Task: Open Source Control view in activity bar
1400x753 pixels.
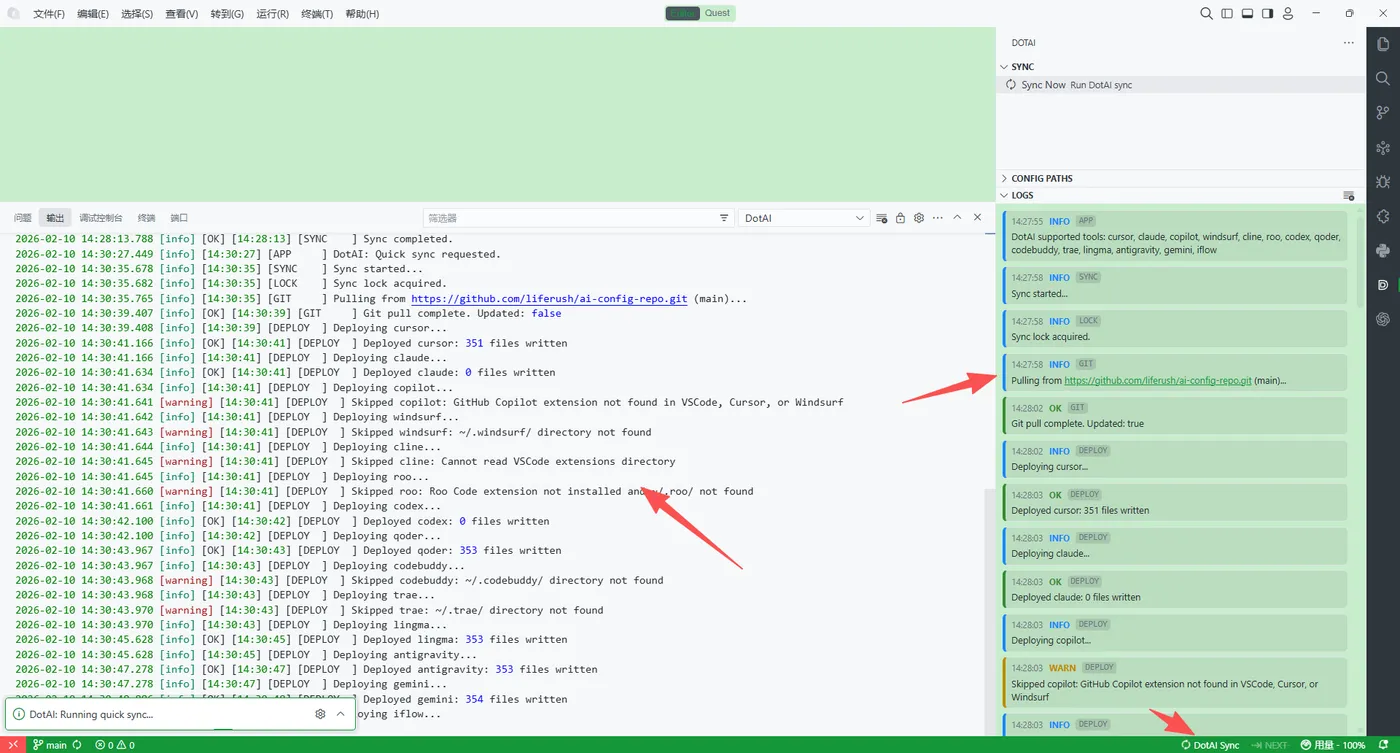Action: click(1383, 113)
